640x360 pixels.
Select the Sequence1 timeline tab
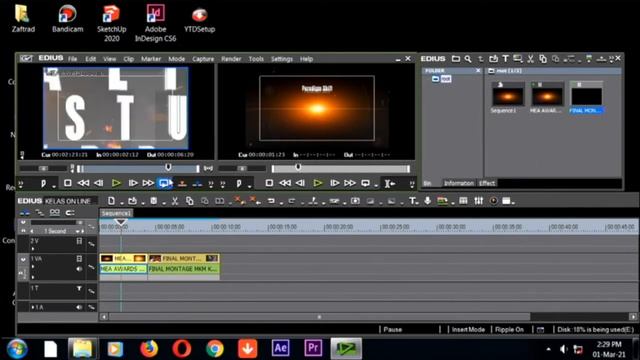click(116, 213)
